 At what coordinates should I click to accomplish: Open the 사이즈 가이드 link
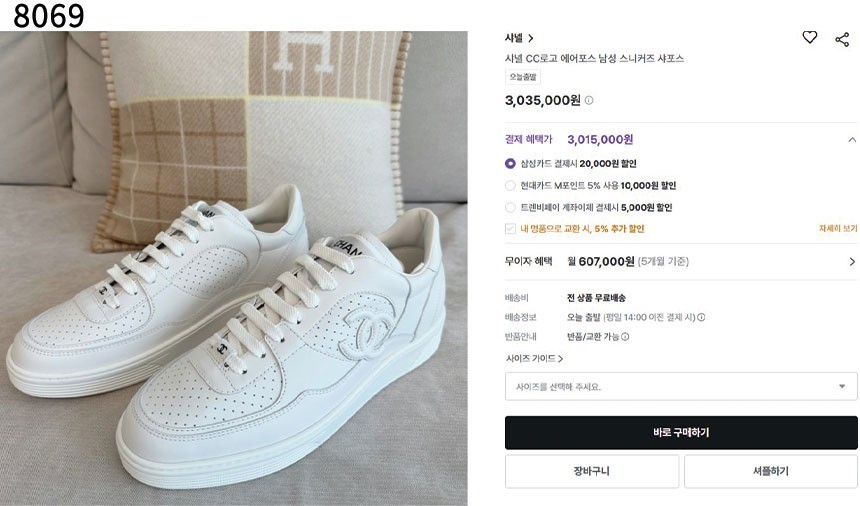(534, 358)
